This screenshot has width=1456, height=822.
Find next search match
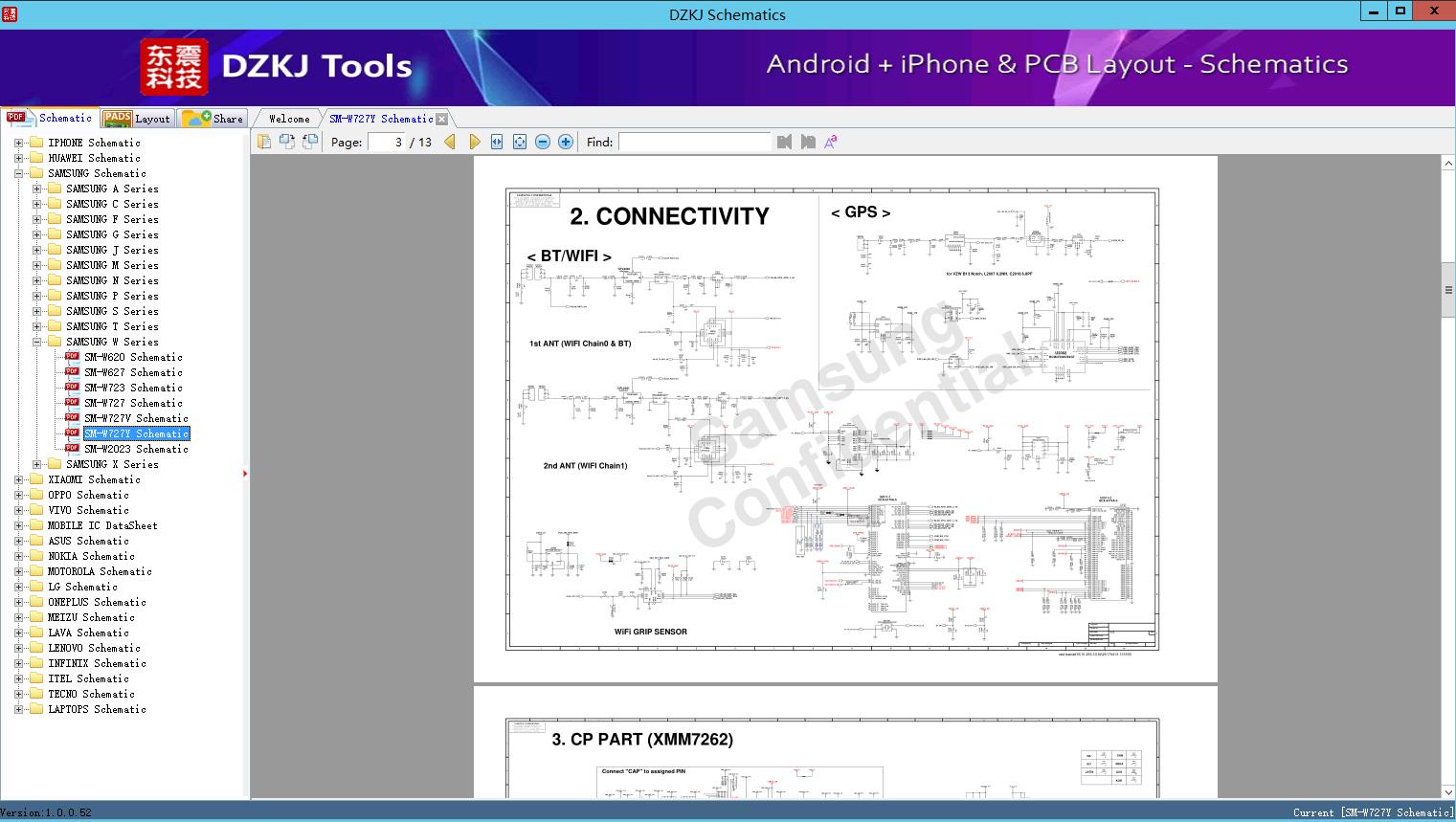(x=808, y=142)
